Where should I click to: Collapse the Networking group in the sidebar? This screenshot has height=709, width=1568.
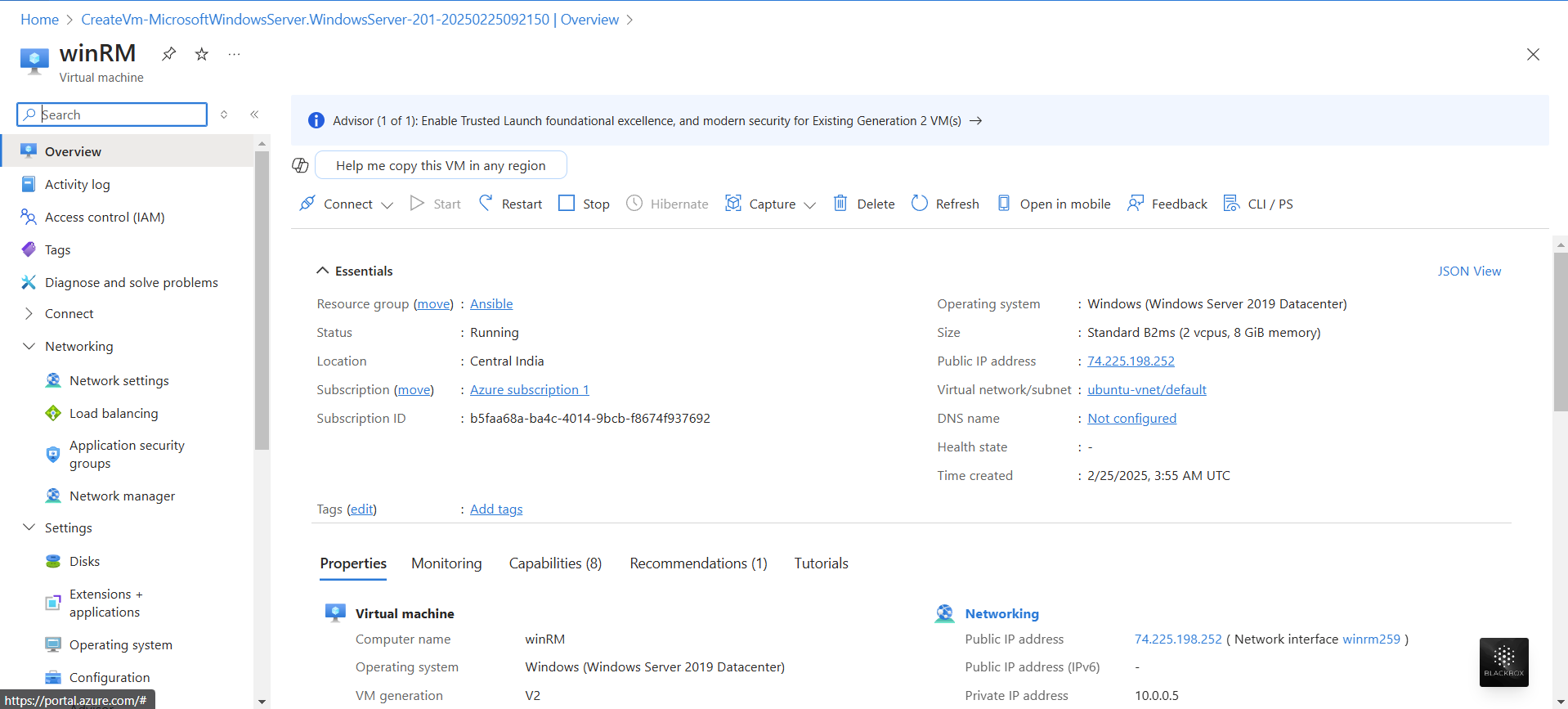[29, 346]
